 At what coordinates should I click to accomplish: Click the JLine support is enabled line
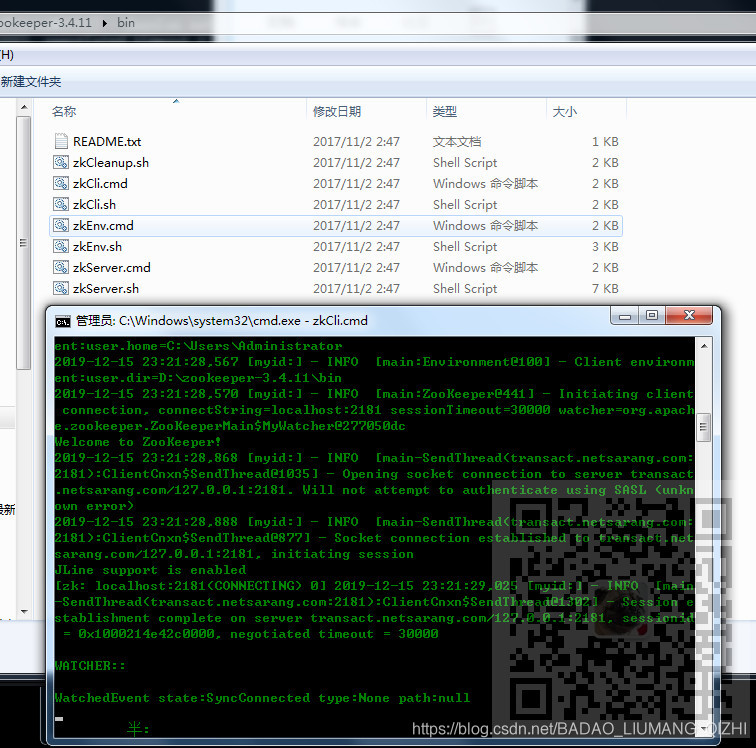150,570
